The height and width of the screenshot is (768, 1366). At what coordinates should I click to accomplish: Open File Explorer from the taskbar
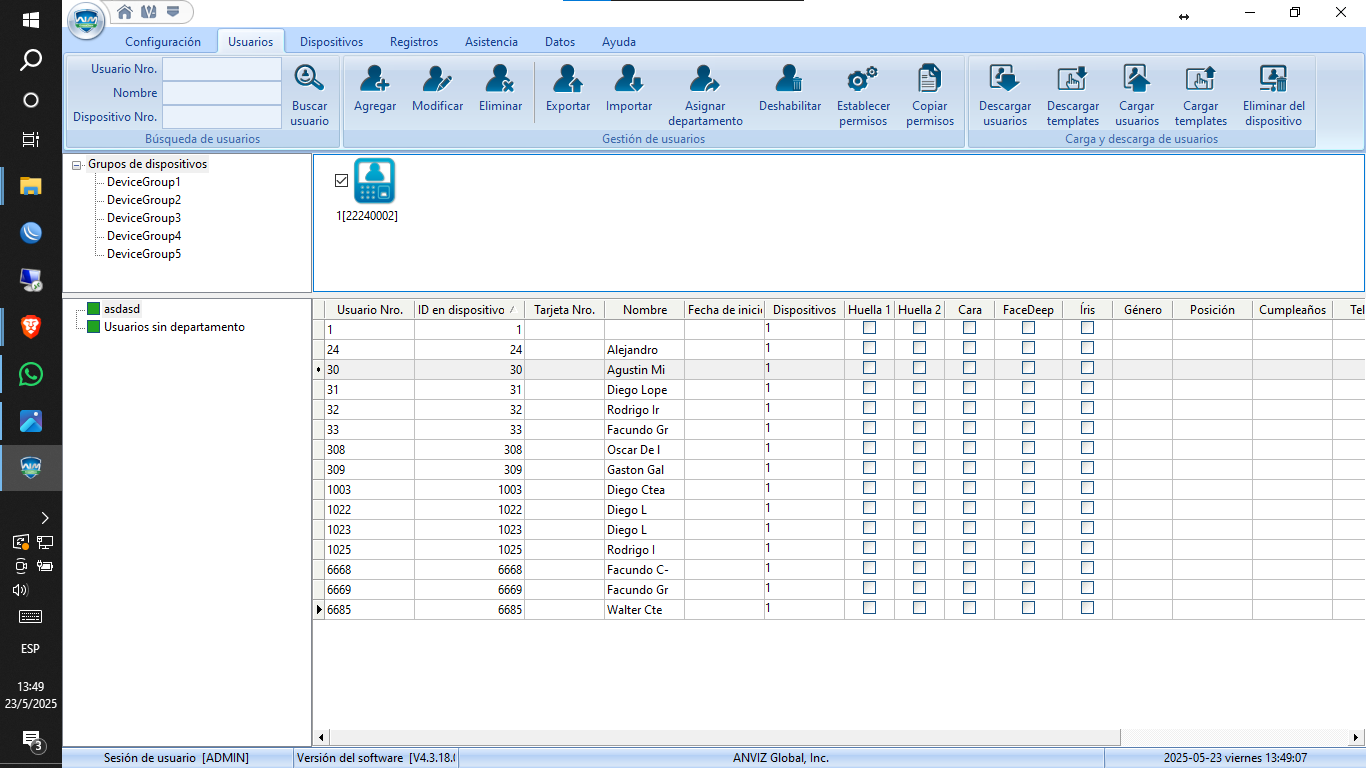[x=31, y=186]
